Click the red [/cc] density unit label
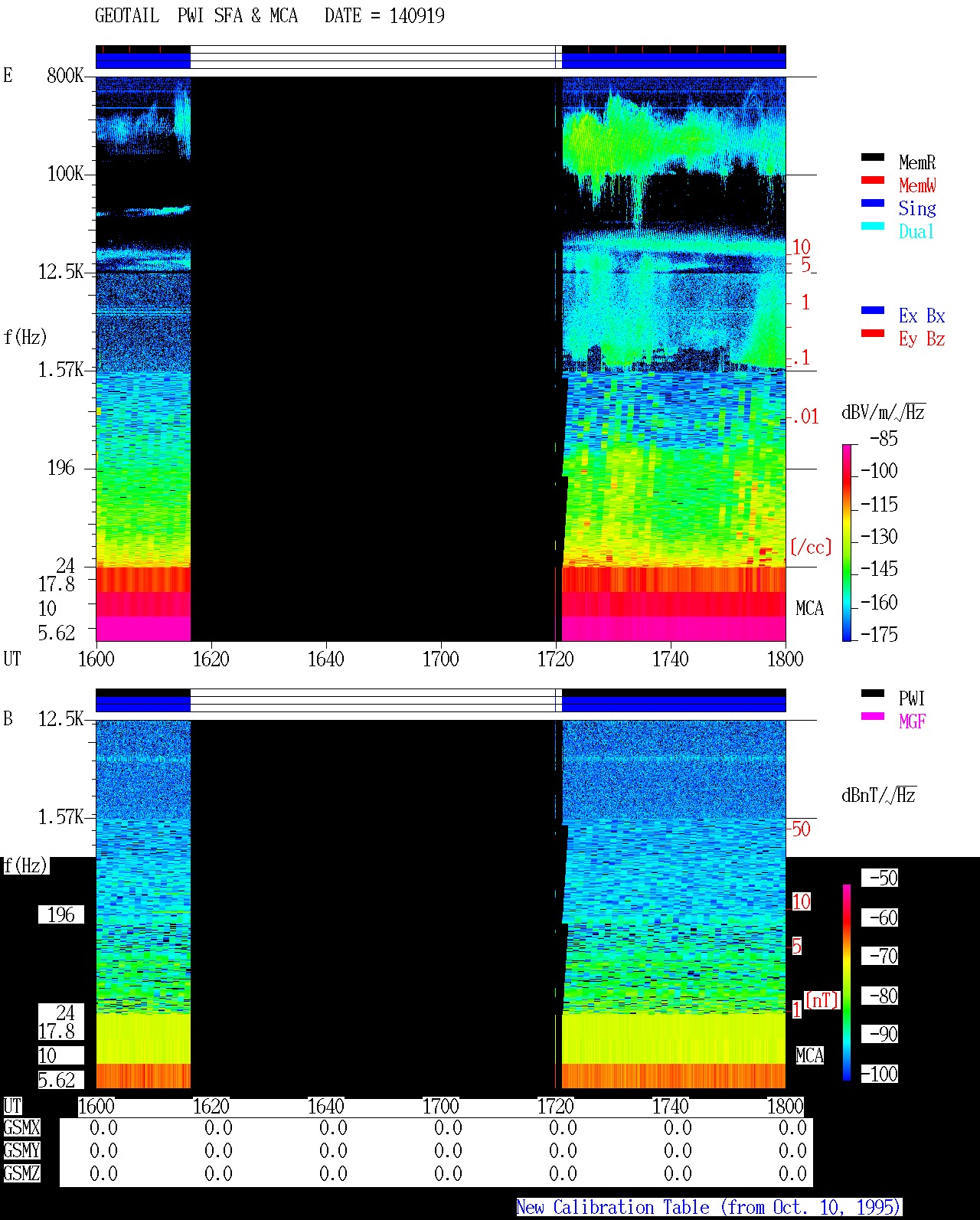This screenshot has height=1220, width=980. click(x=811, y=547)
